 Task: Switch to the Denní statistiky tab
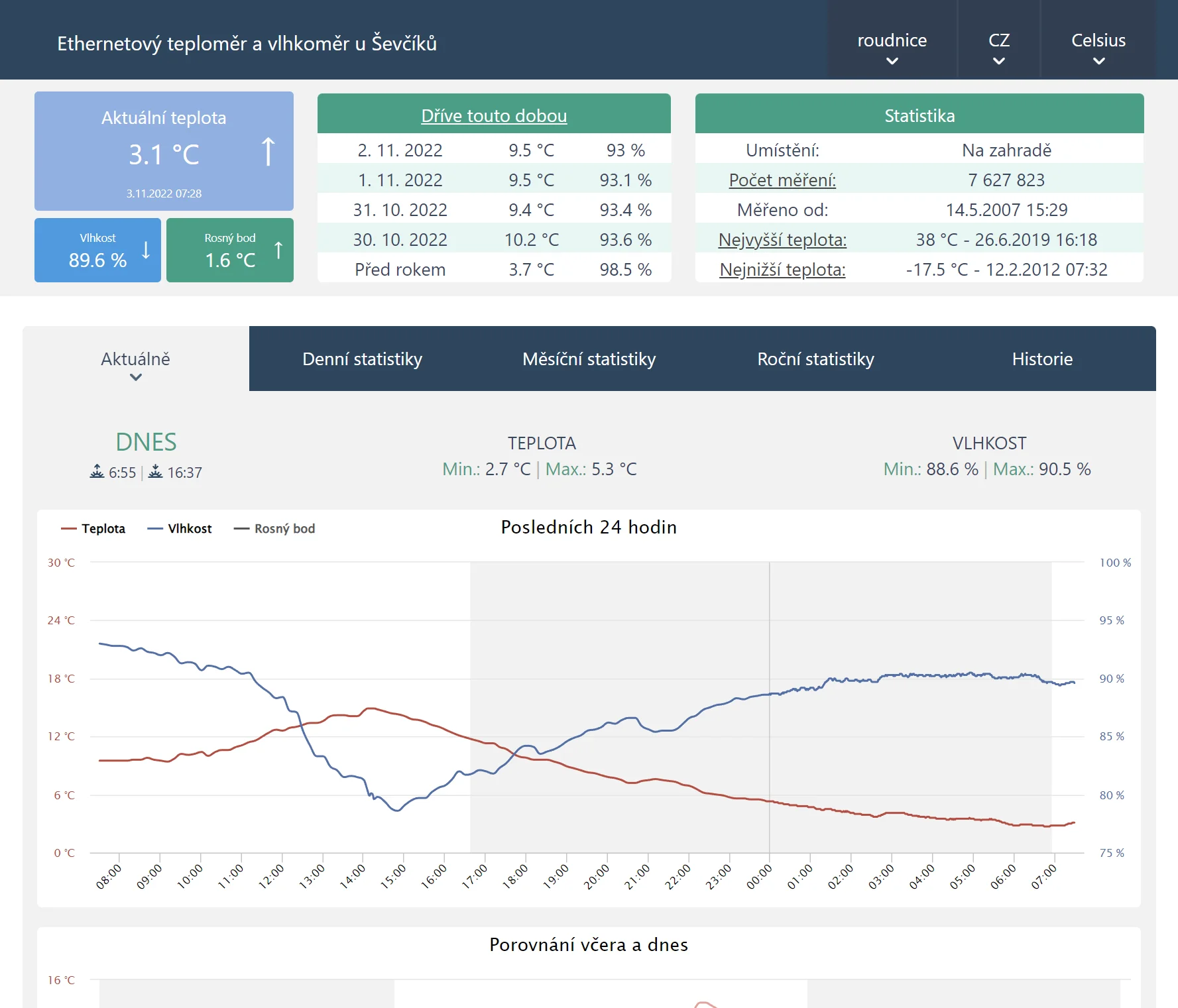click(362, 359)
